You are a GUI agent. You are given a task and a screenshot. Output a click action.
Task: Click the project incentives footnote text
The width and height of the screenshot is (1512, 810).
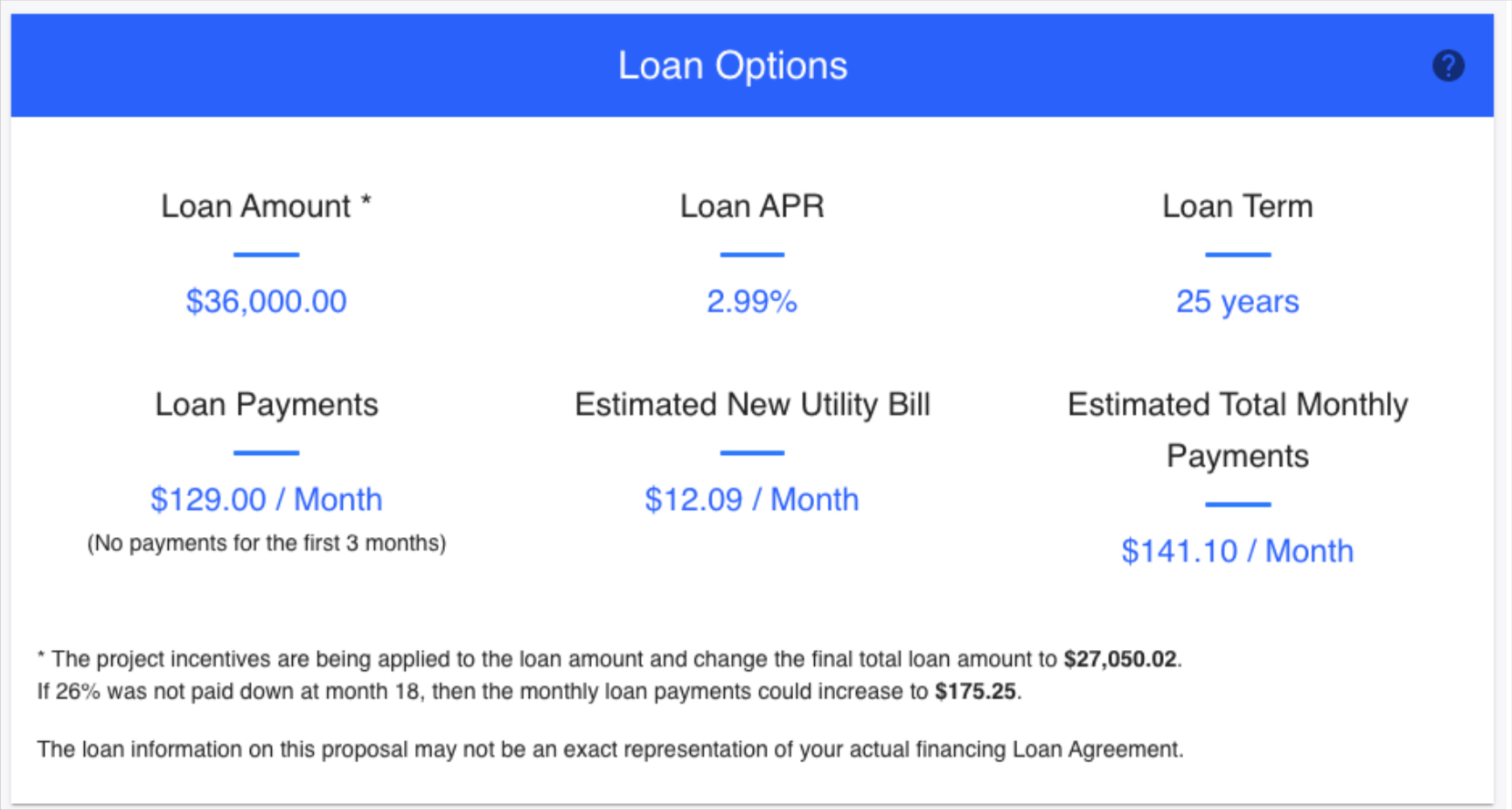pyautogui.click(x=525, y=659)
